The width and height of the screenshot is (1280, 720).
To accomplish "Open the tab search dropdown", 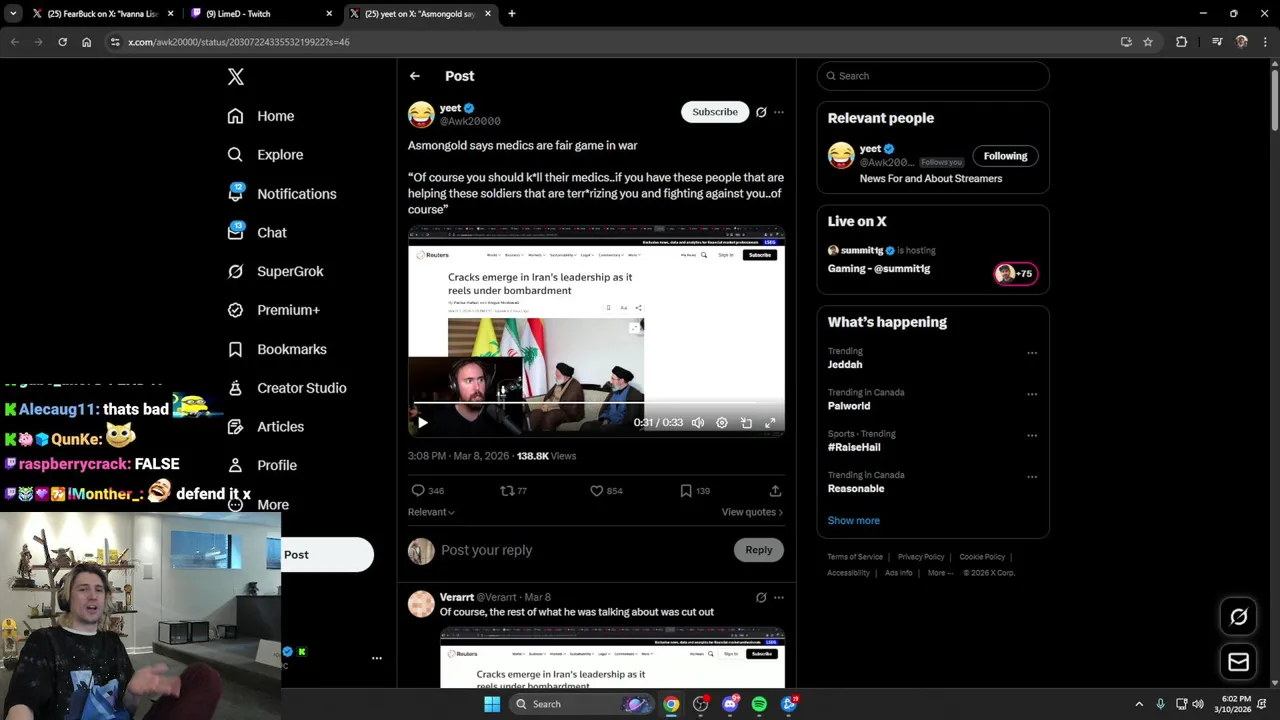I will (x=13, y=14).
